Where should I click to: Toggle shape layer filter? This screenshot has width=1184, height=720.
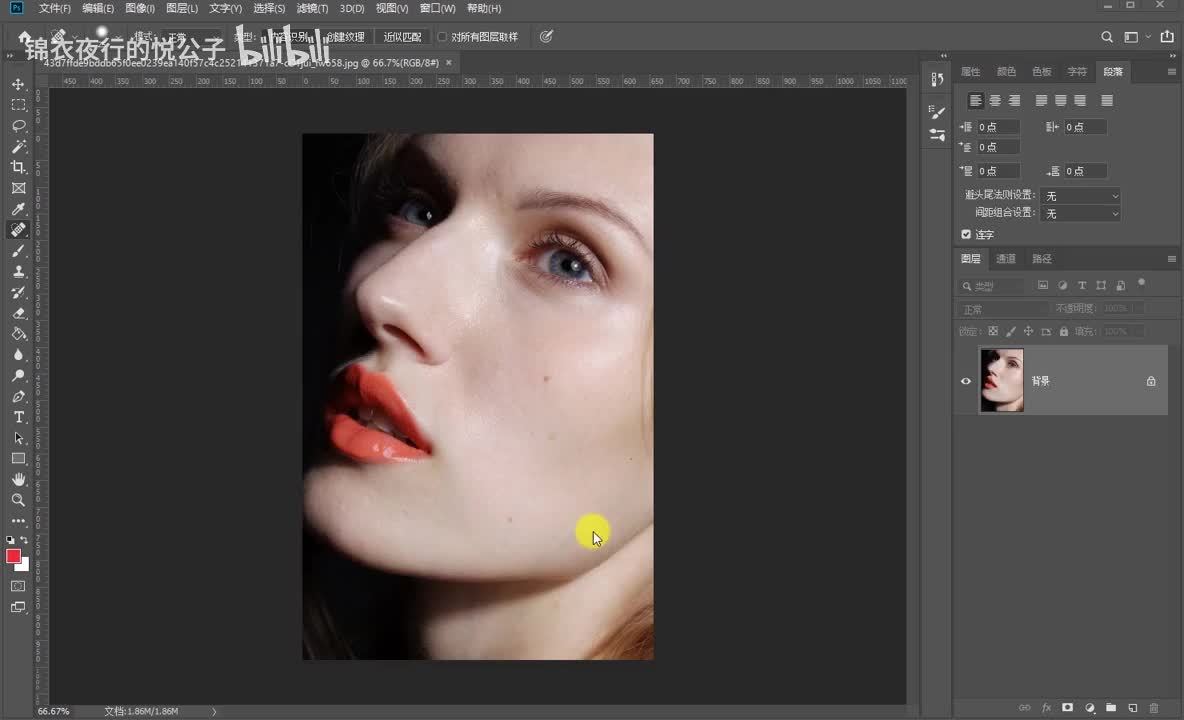pos(1101,285)
